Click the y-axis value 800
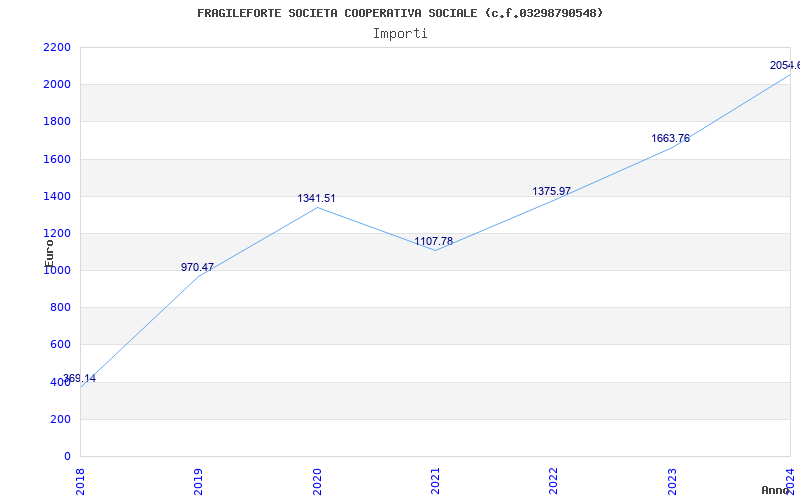The width and height of the screenshot is (800, 500). tap(61, 308)
